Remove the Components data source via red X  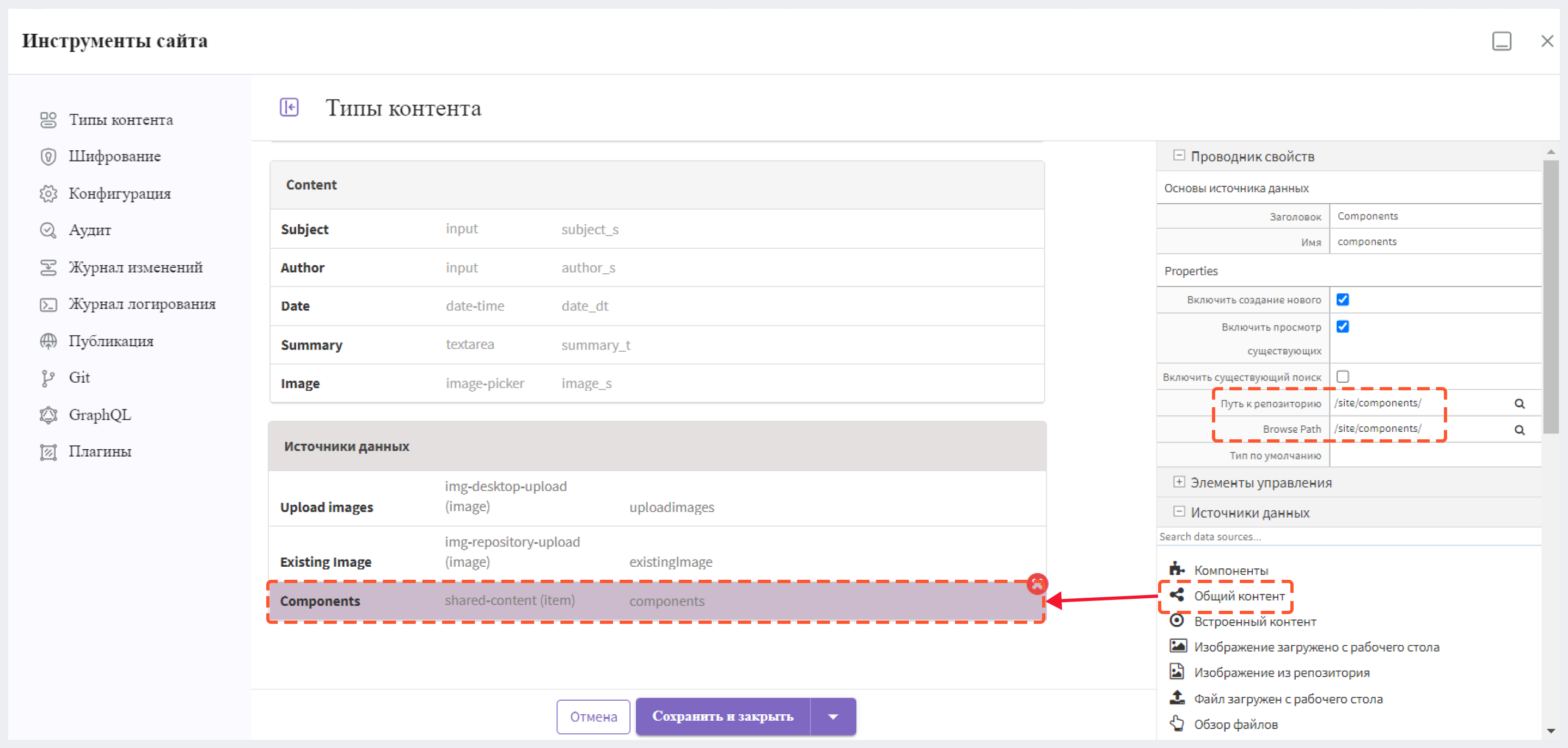(1037, 584)
